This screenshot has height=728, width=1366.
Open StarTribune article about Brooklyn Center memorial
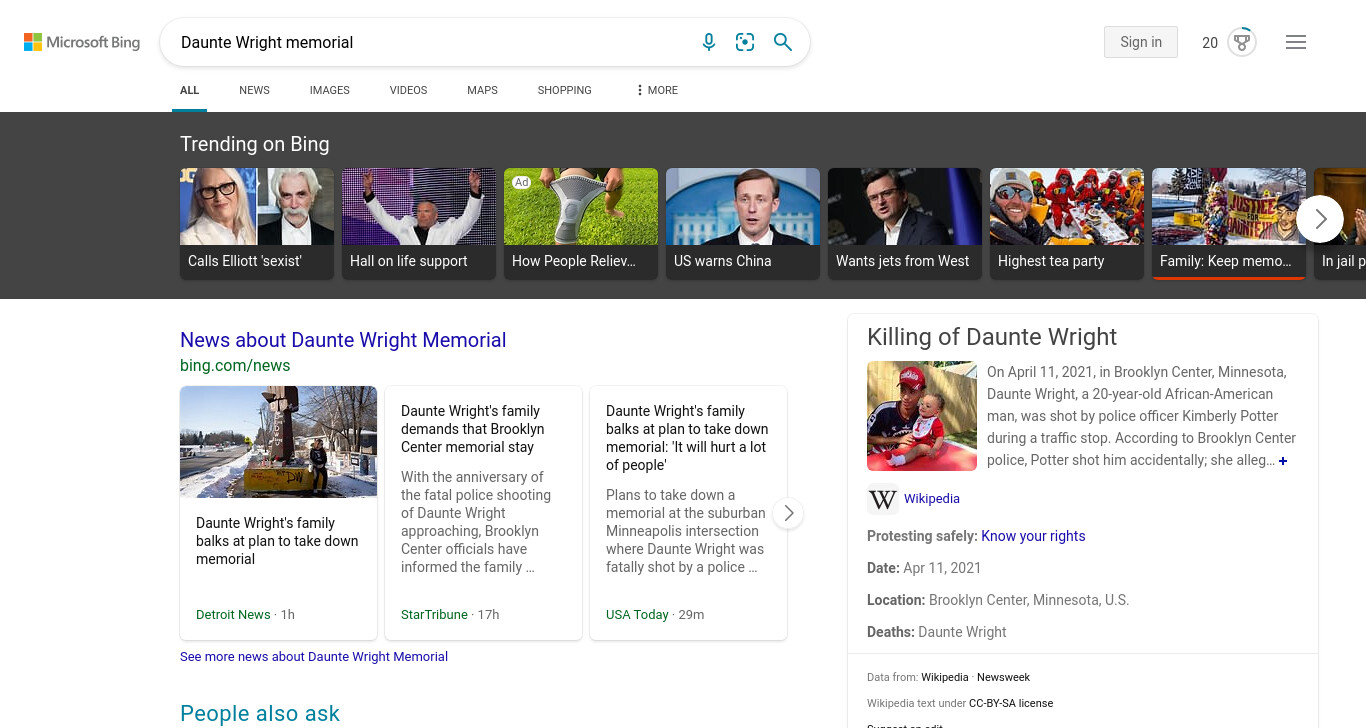(x=483, y=513)
